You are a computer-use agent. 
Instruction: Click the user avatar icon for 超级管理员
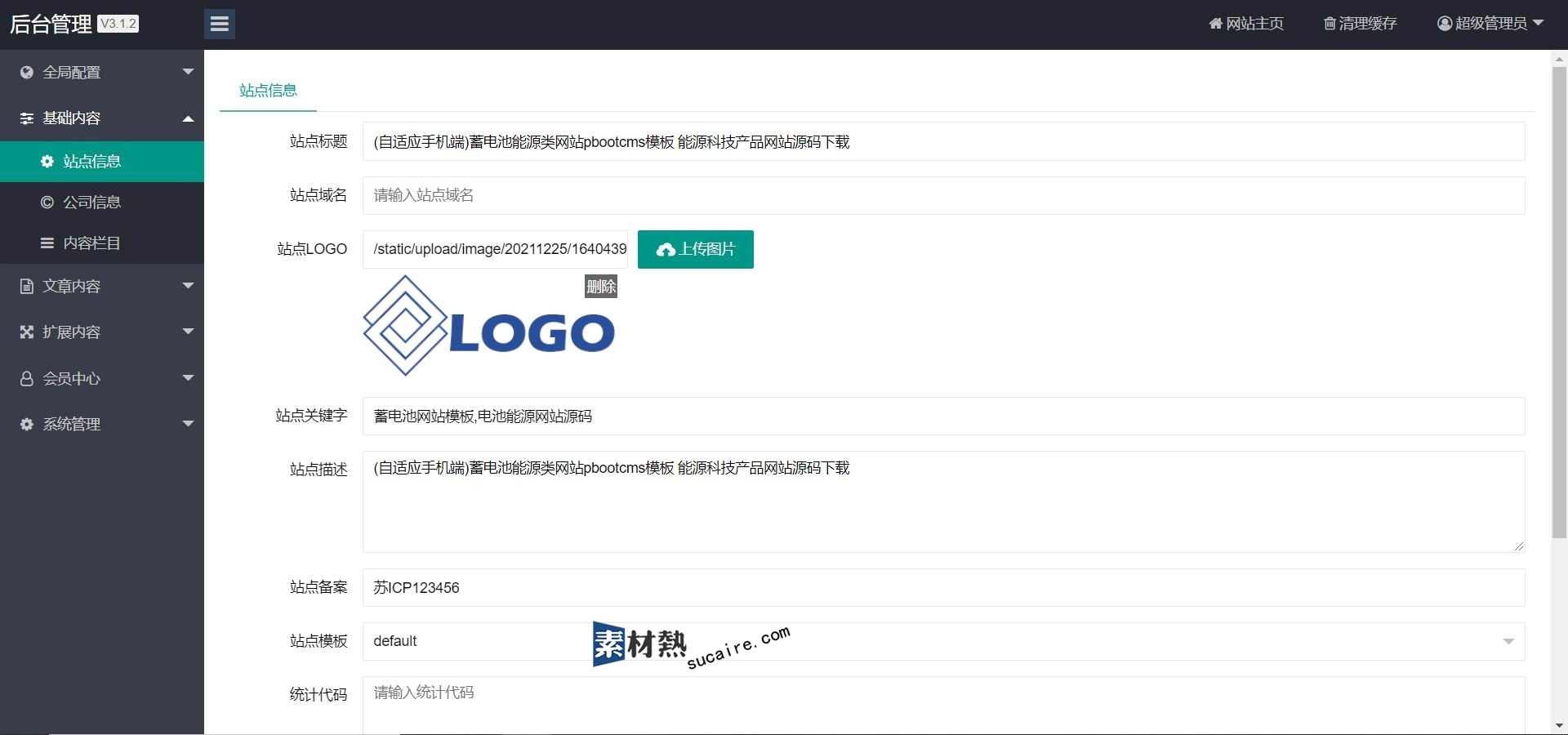point(1445,24)
